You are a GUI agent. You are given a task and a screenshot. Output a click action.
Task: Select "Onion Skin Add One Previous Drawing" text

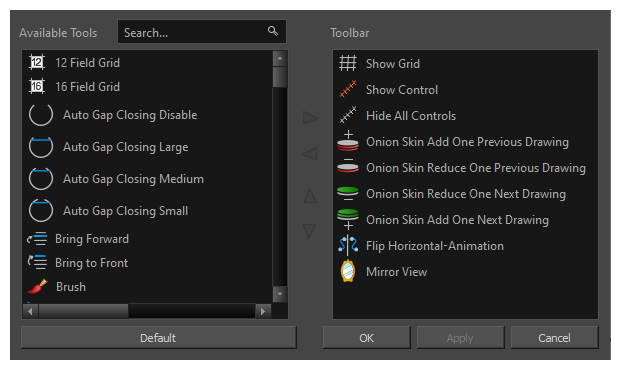pyautogui.click(x=467, y=142)
